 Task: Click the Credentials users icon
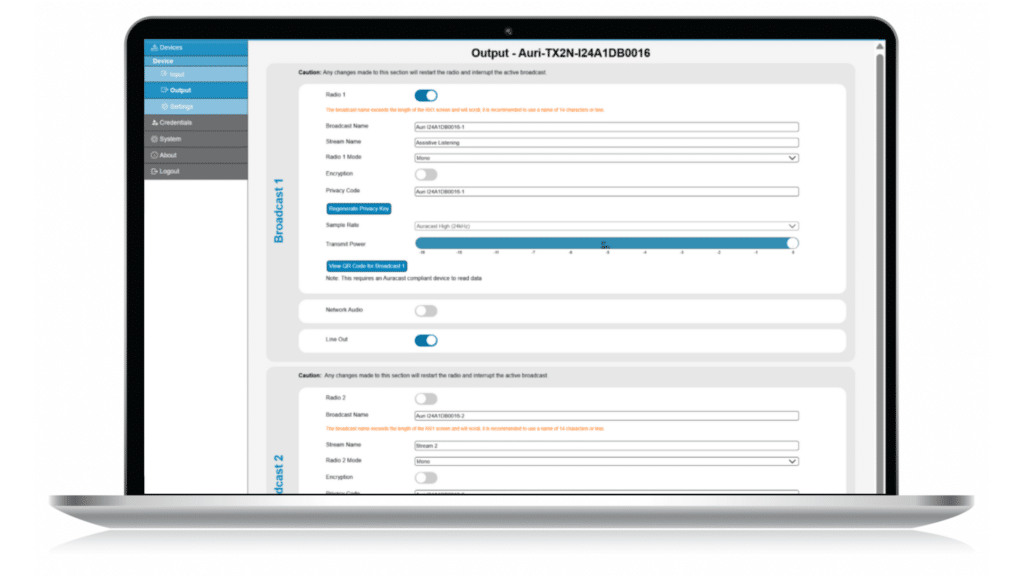(154, 123)
